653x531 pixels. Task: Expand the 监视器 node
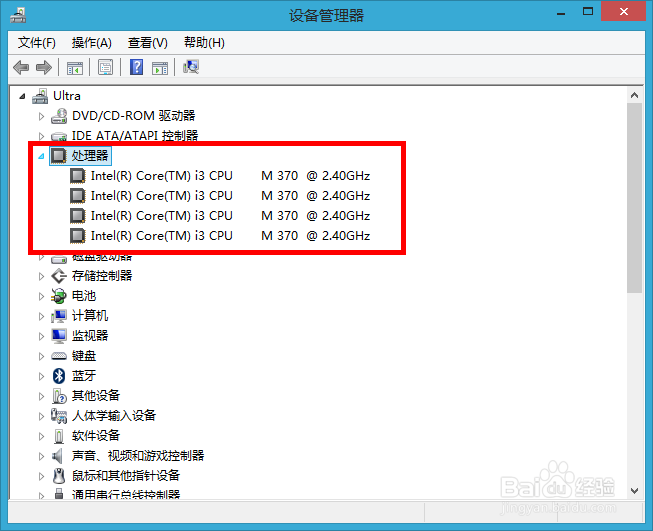(x=41, y=336)
